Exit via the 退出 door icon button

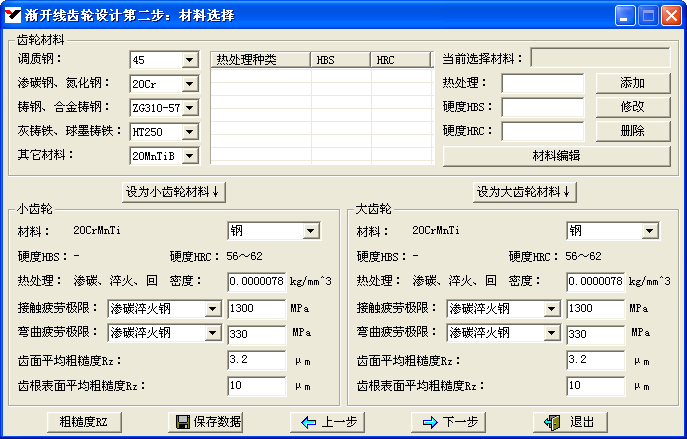pyautogui.click(x=570, y=422)
